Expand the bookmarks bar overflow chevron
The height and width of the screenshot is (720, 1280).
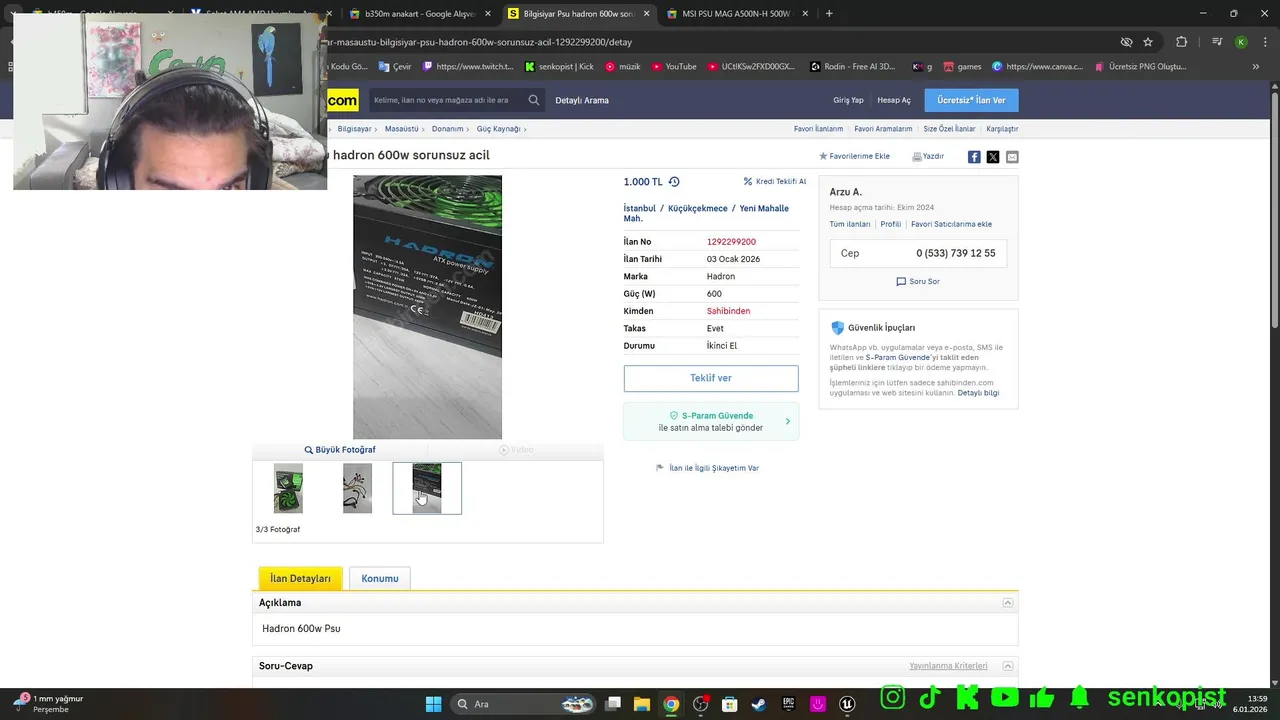click(x=1256, y=67)
